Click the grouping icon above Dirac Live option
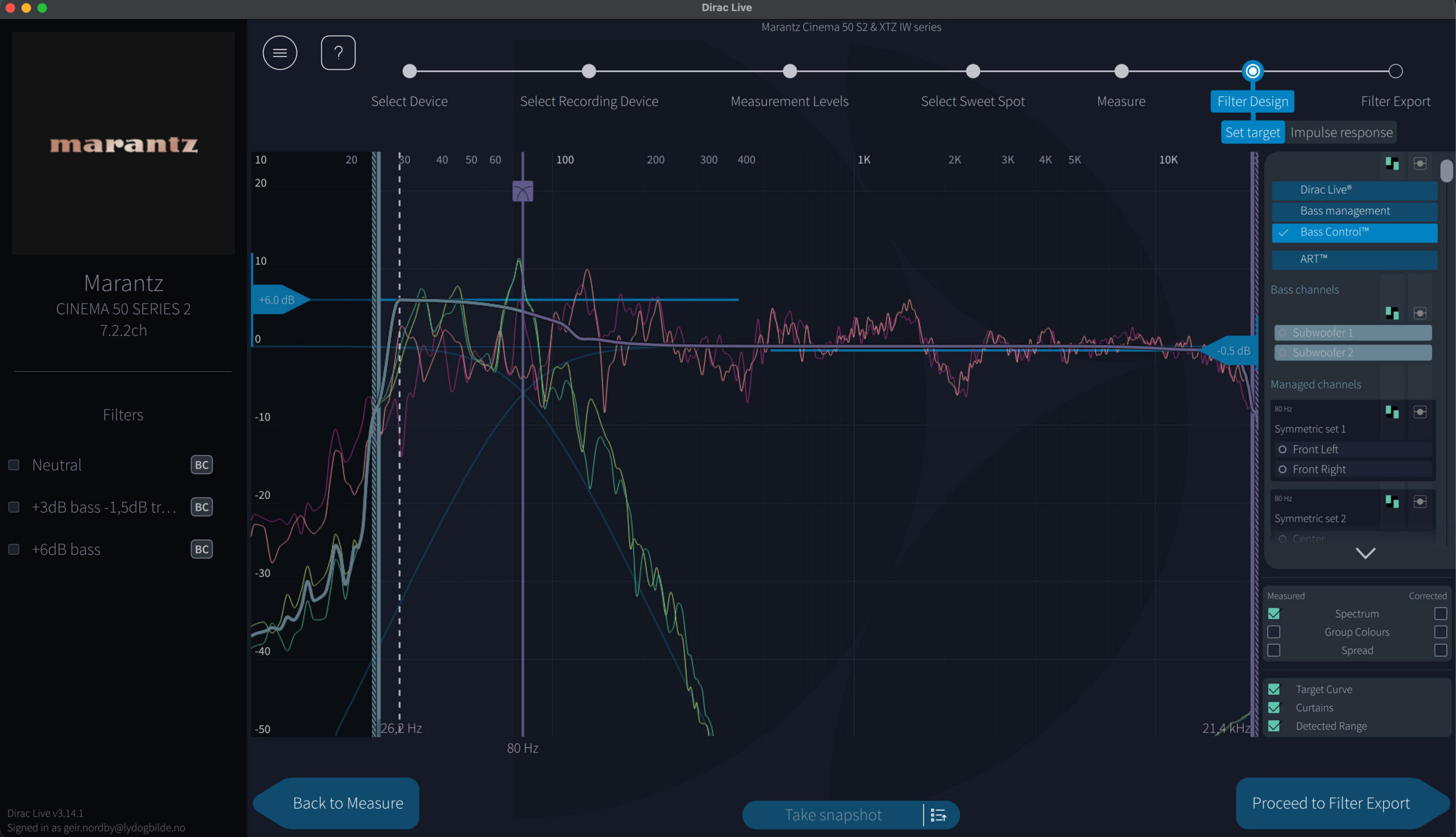The image size is (1456, 837). click(1392, 164)
